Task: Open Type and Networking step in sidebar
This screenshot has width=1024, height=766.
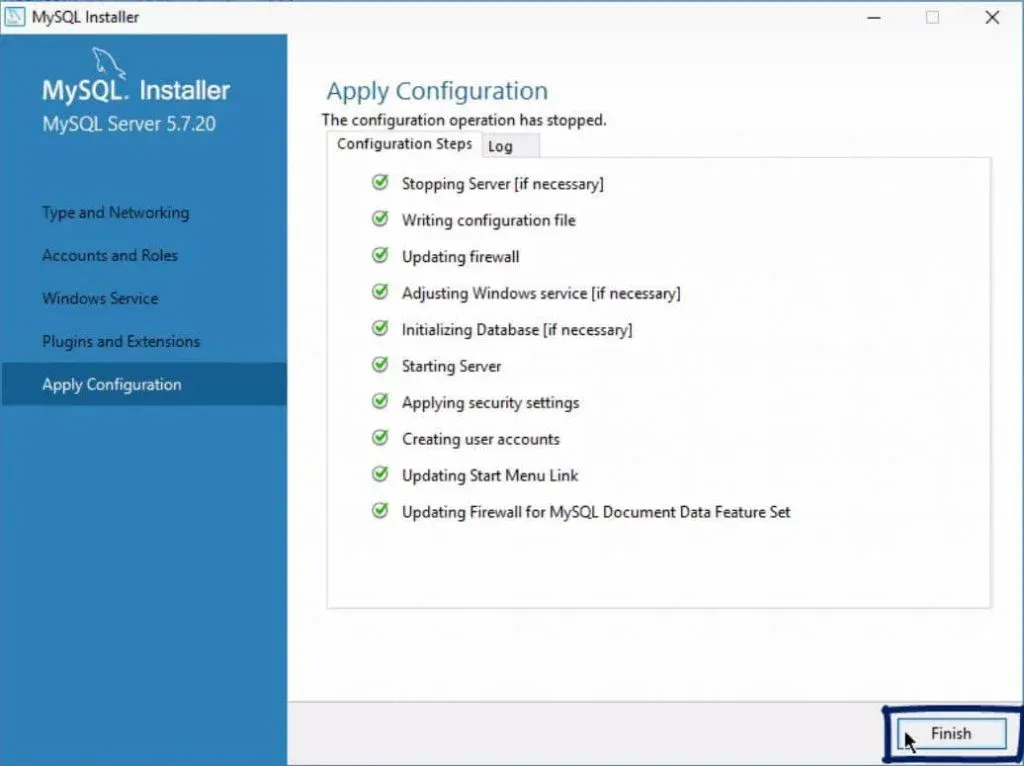Action: coord(115,213)
